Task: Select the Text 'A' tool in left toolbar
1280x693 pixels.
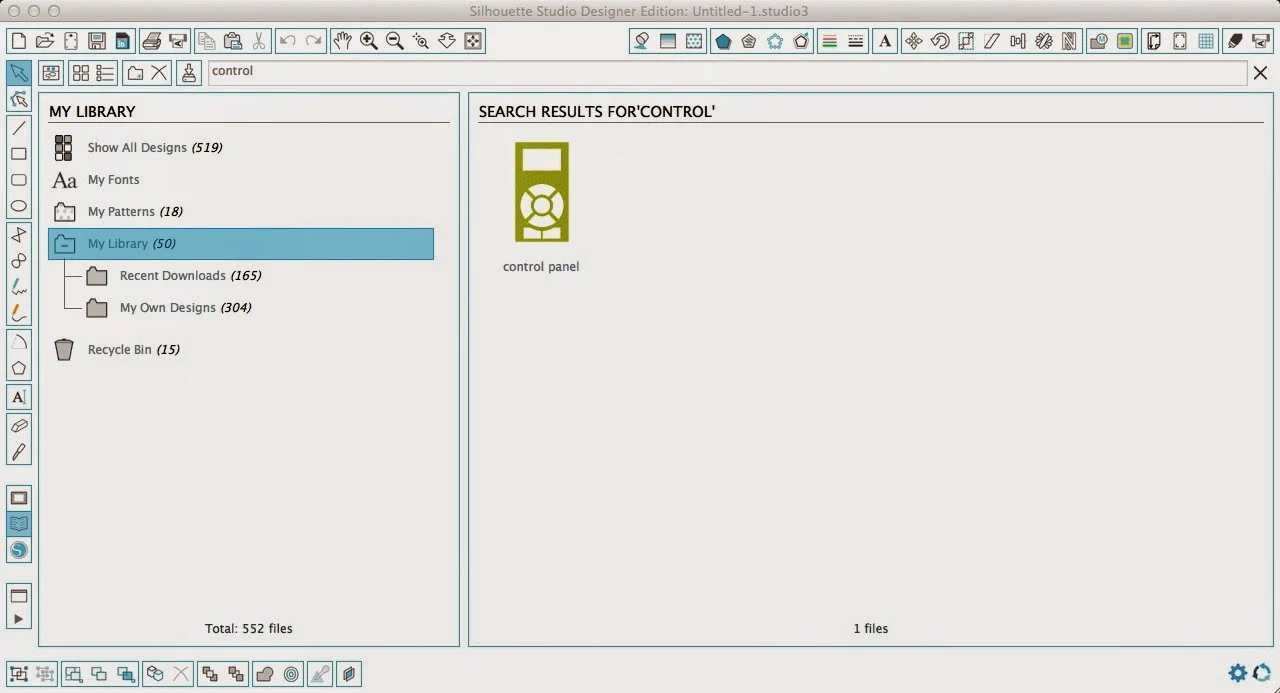Action: pyautogui.click(x=18, y=397)
